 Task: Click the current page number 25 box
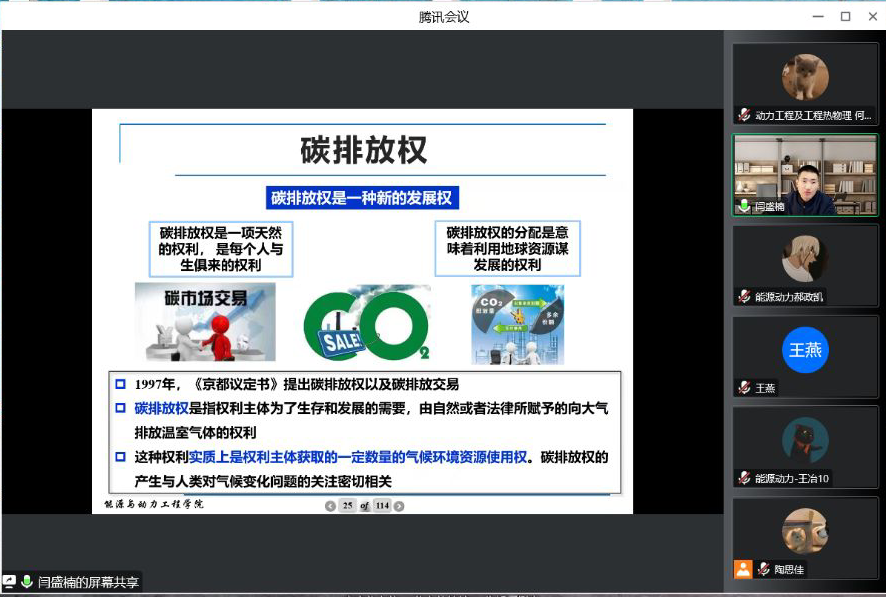[348, 506]
